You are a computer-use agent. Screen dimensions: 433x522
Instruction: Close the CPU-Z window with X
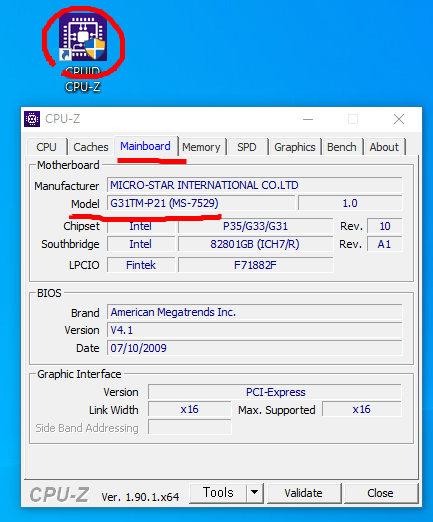point(399,119)
